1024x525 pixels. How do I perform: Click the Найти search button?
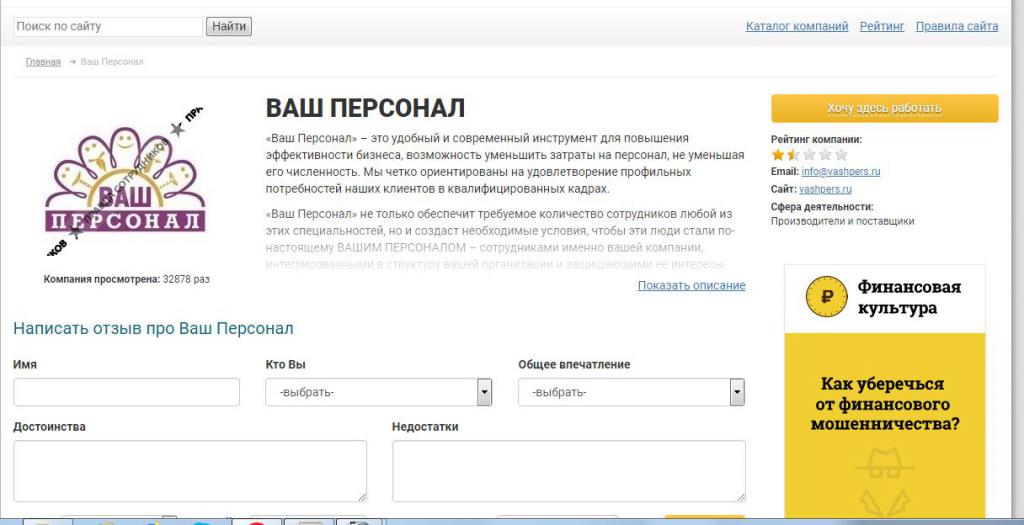[229, 27]
